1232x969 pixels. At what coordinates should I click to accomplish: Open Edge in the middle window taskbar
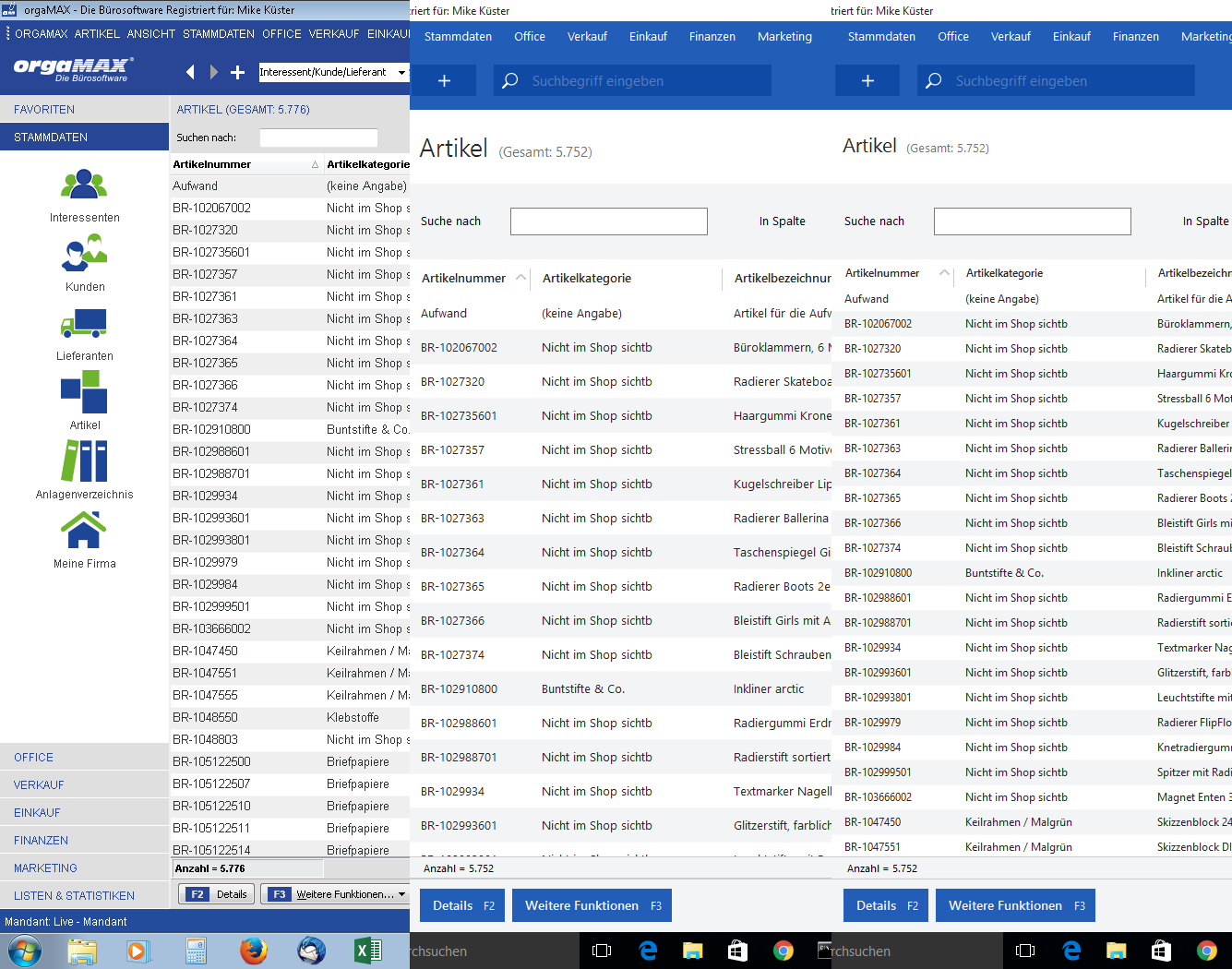tap(648, 951)
